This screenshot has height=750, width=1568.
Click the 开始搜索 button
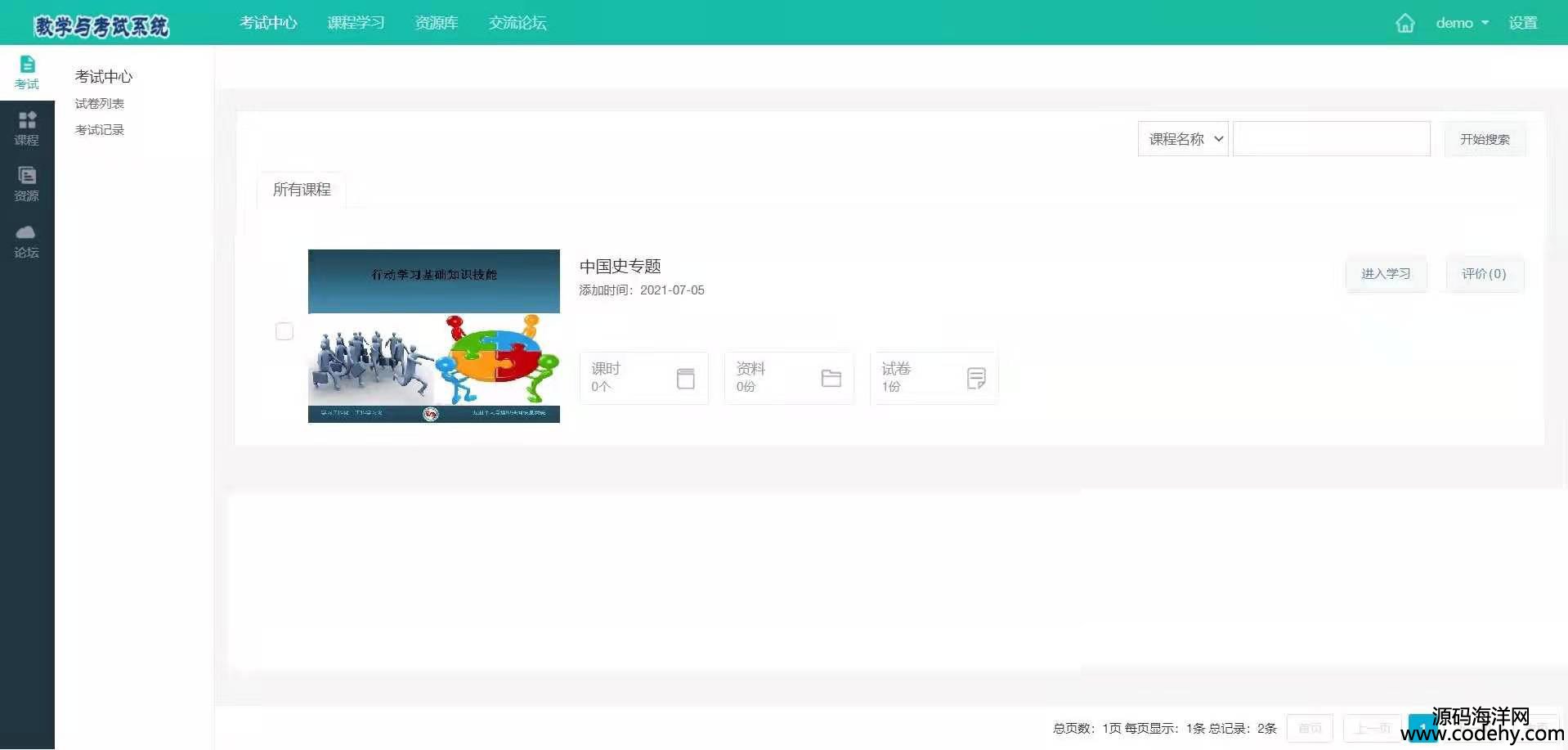pos(1485,139)
